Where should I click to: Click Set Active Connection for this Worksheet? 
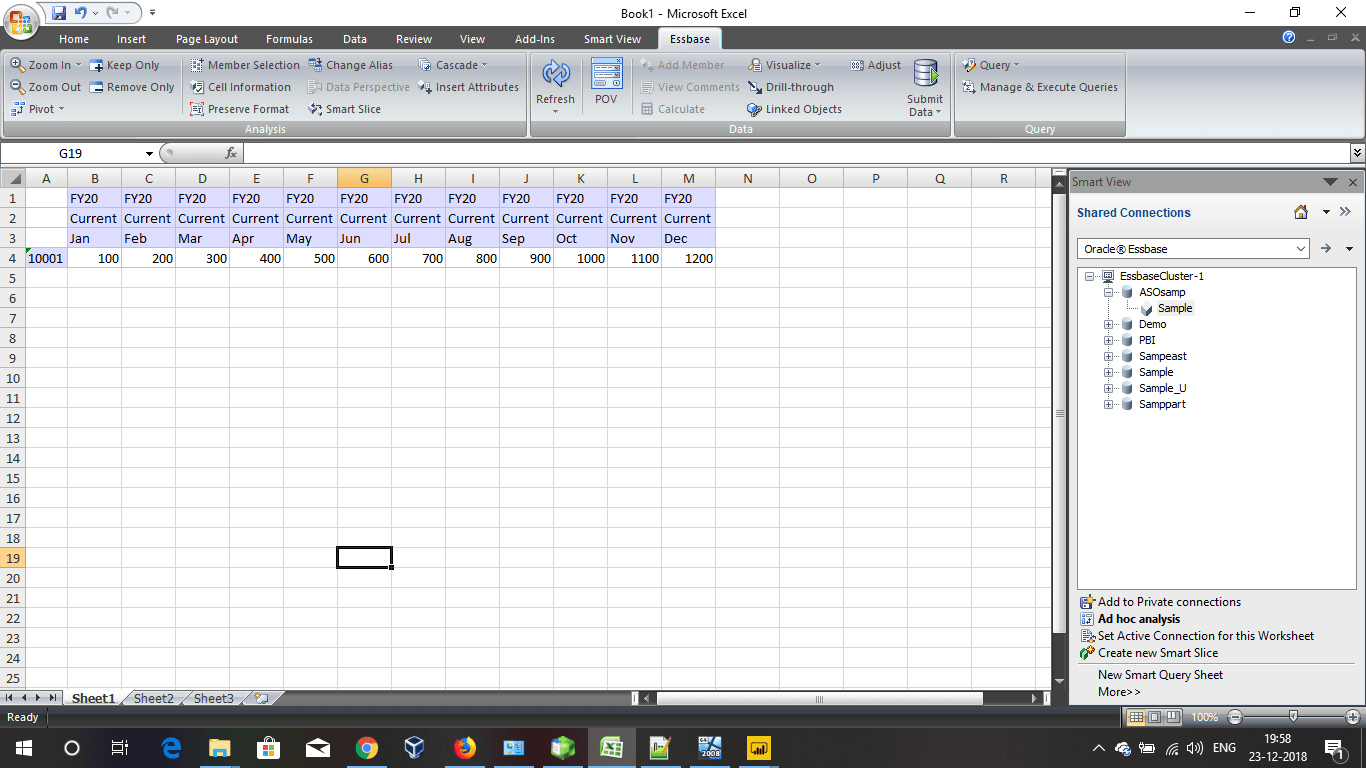[1206, 636]
